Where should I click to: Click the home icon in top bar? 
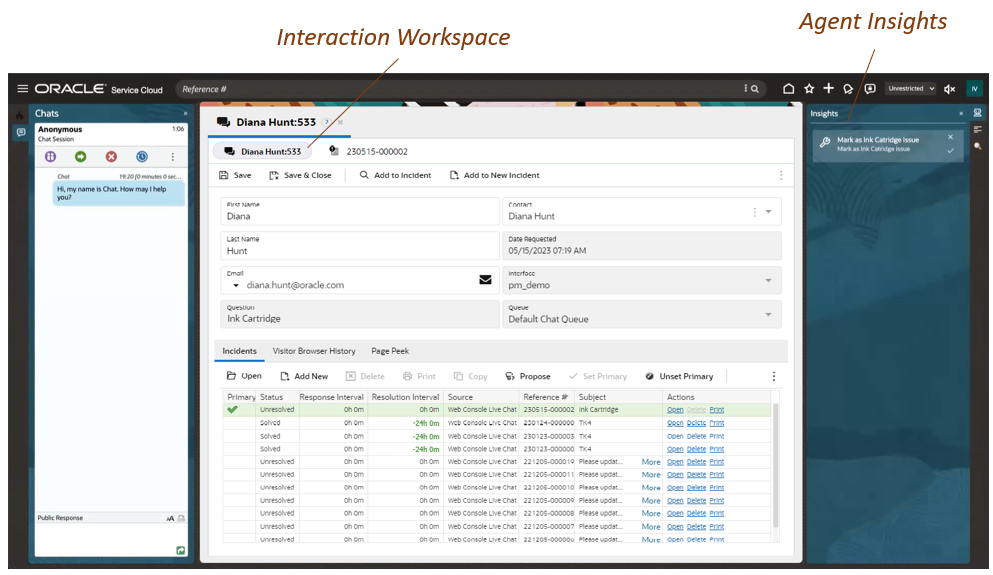[x=788, y=89]
